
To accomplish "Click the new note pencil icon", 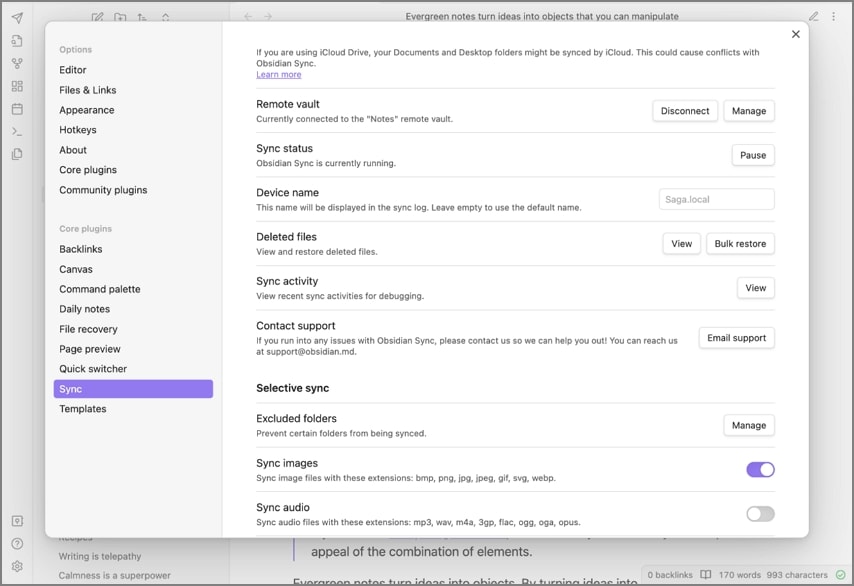I will coord(97,17).
